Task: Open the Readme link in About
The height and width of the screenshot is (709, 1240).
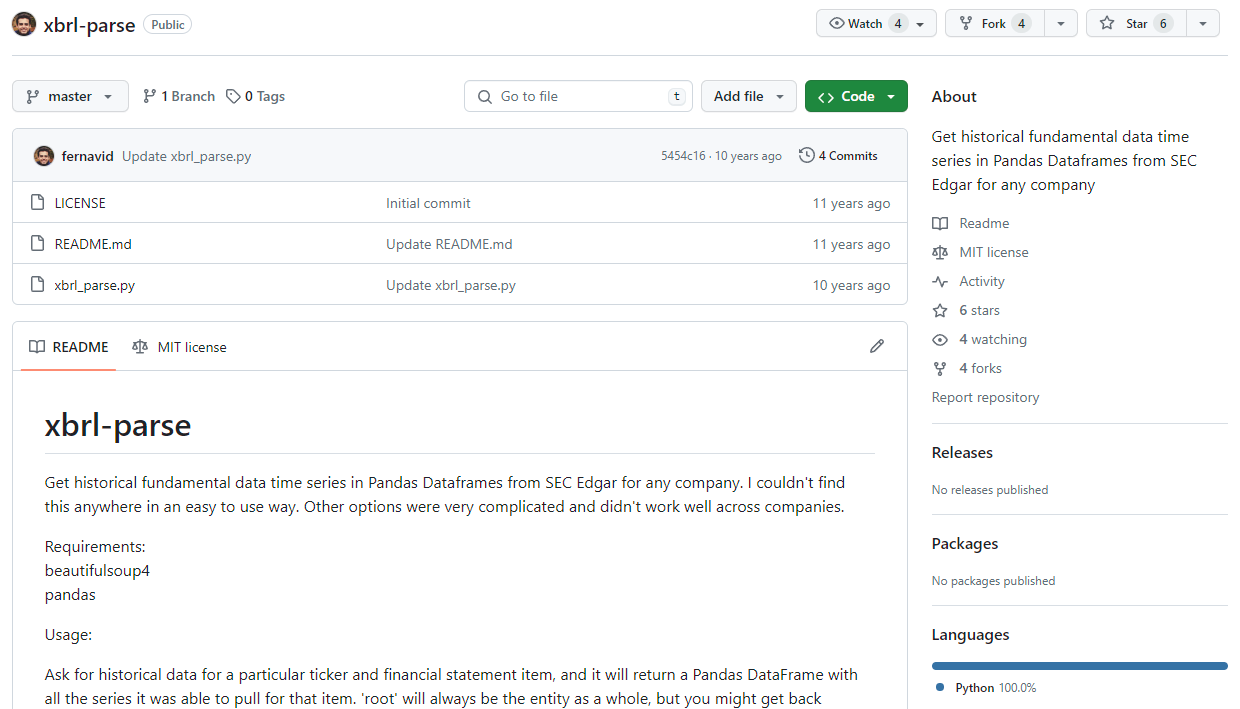Action: pos(984,223)
